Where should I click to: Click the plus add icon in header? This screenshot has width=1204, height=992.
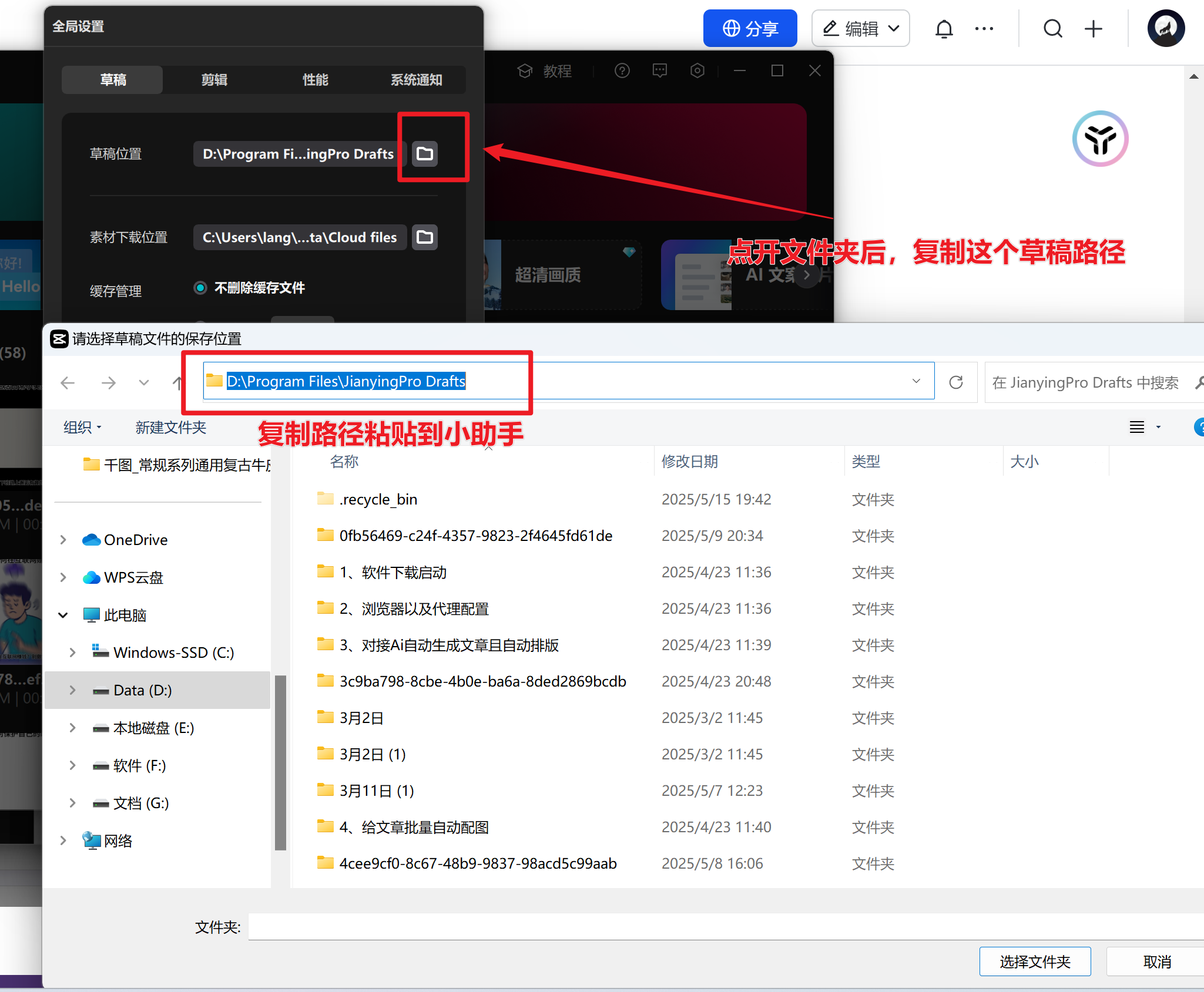[1093, 28]
